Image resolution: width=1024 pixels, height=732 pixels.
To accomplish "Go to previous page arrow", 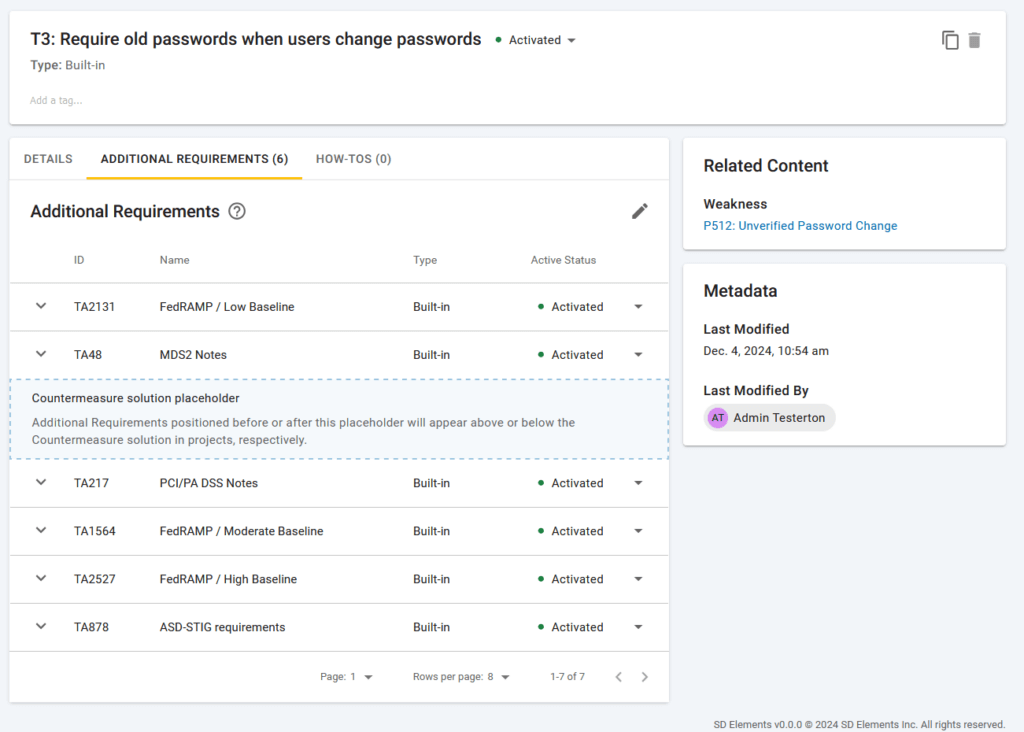I will click(x=618, y=676).
